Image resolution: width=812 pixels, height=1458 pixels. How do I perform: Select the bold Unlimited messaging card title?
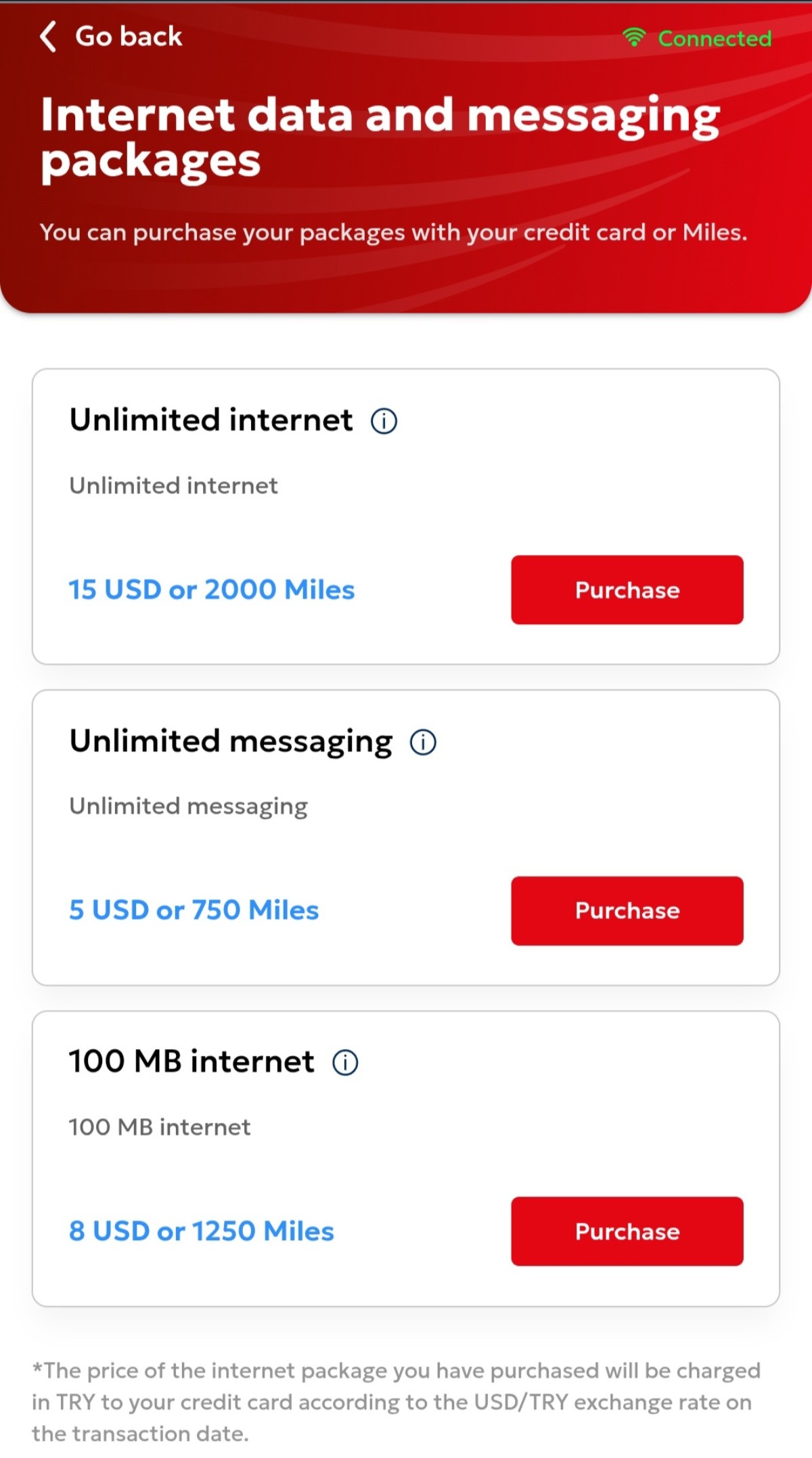pos(231,741)
